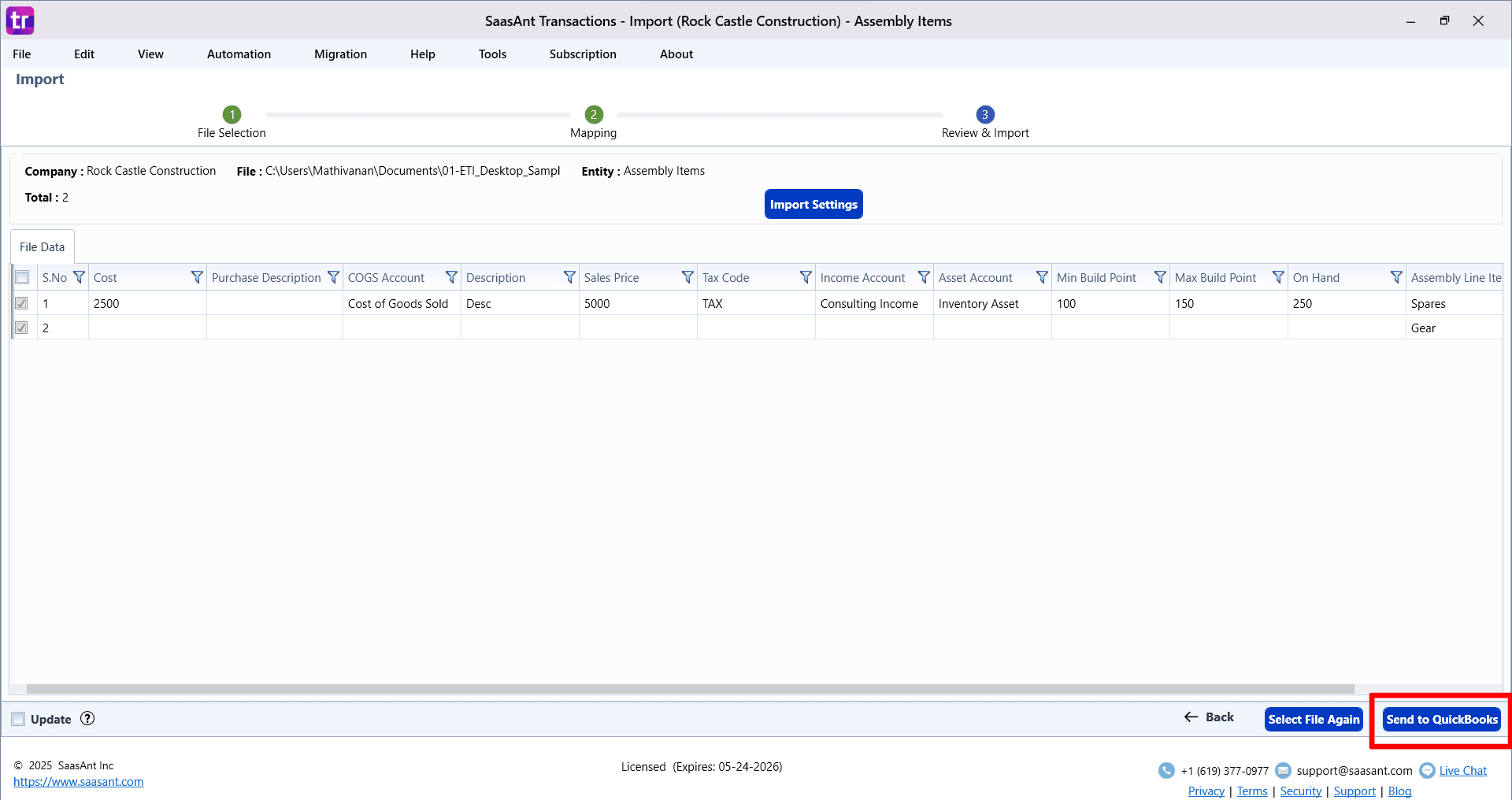Click step 3 Review & Import circle

[985, 114]
